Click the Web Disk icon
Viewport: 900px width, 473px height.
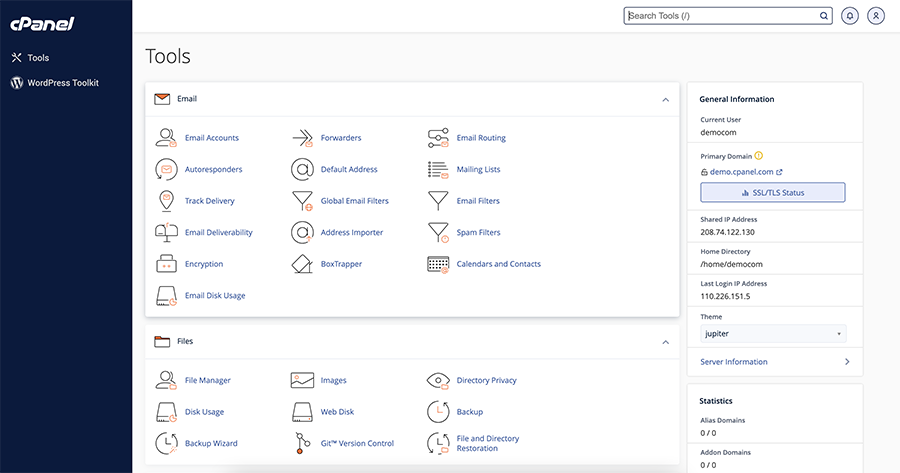point(302,412)
